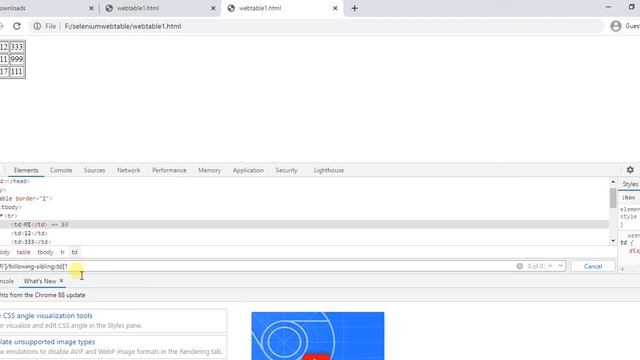Toggle the :hov element state button

click(x=629, y=198)
